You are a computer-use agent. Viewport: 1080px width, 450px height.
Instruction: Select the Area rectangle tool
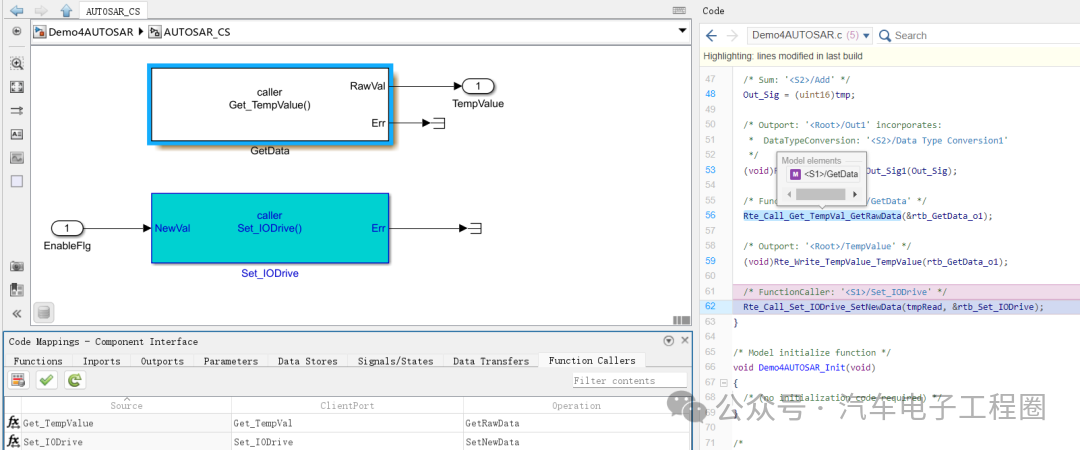pos(17,181)
